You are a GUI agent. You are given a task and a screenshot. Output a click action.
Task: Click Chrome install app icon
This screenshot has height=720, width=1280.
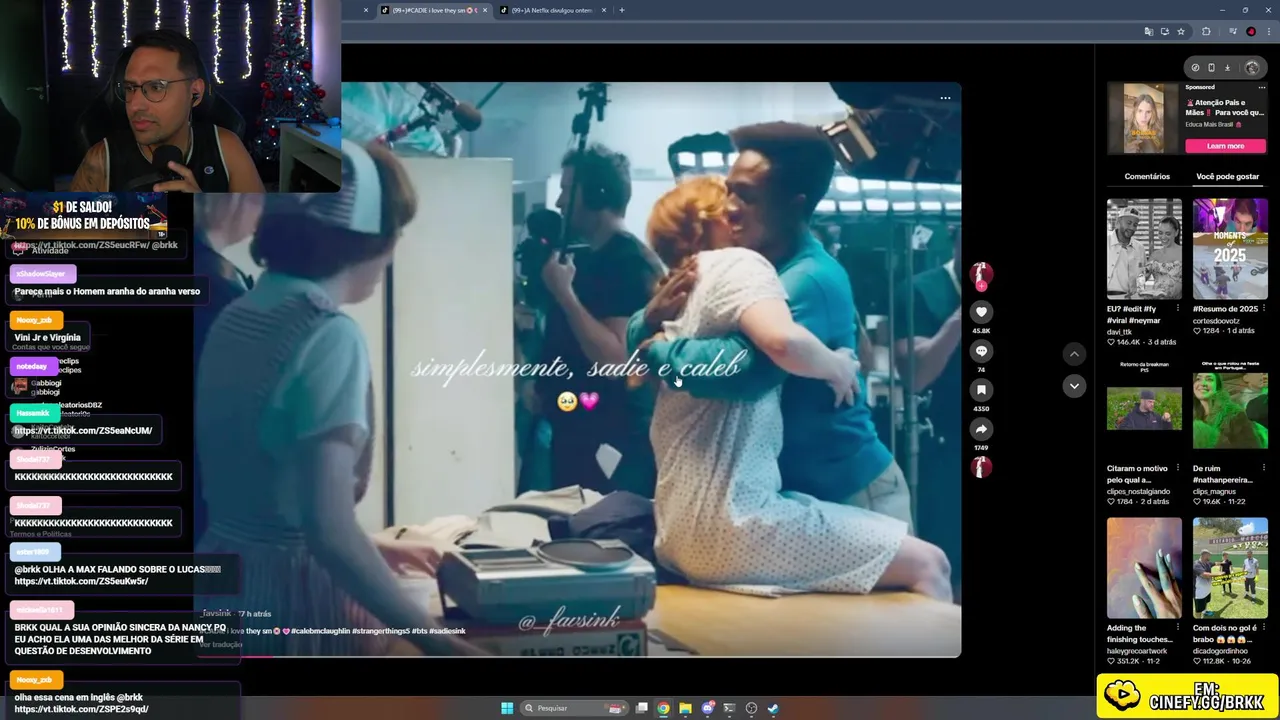[x=1165, y=32]
